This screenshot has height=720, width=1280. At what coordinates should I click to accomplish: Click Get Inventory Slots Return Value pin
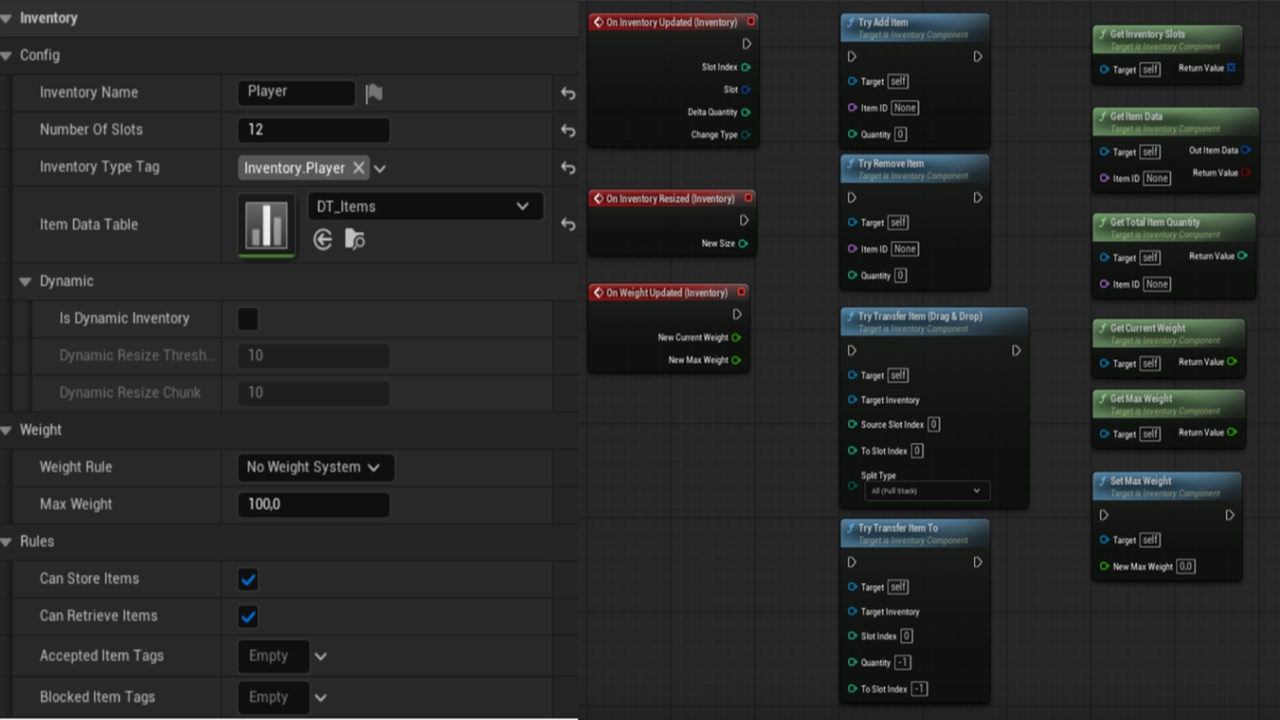click(x=1231, y=68)
